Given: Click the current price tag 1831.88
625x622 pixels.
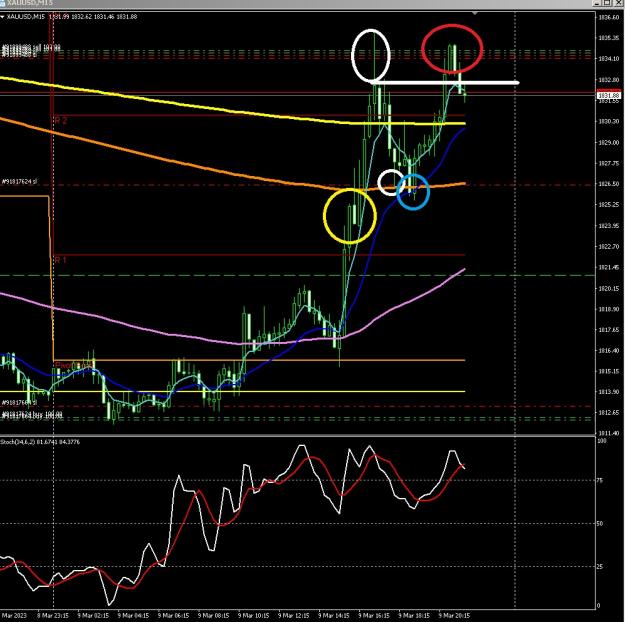Looking at the screenshot, I should point(609,96).
